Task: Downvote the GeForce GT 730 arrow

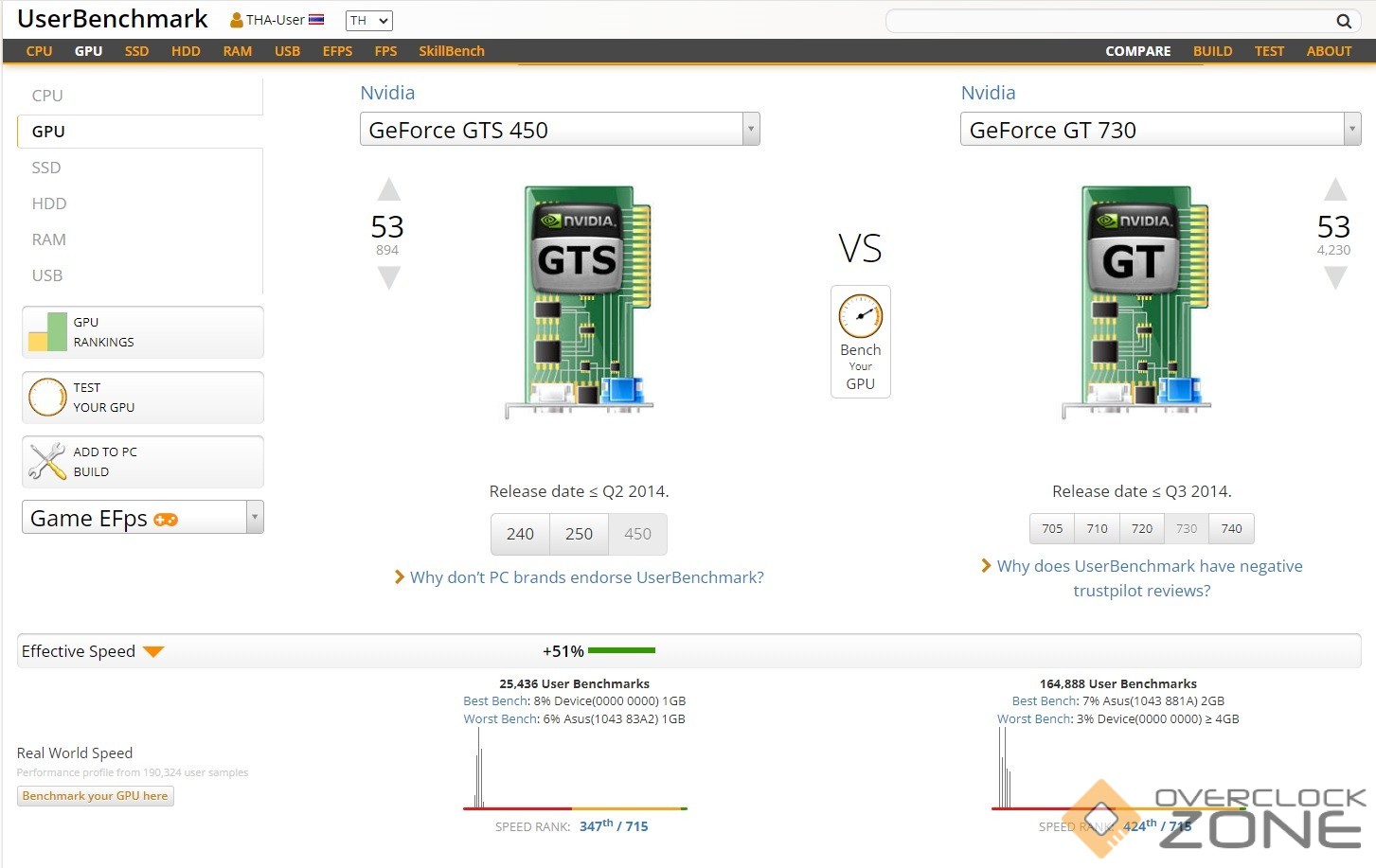Action: tap(1334, 277)
